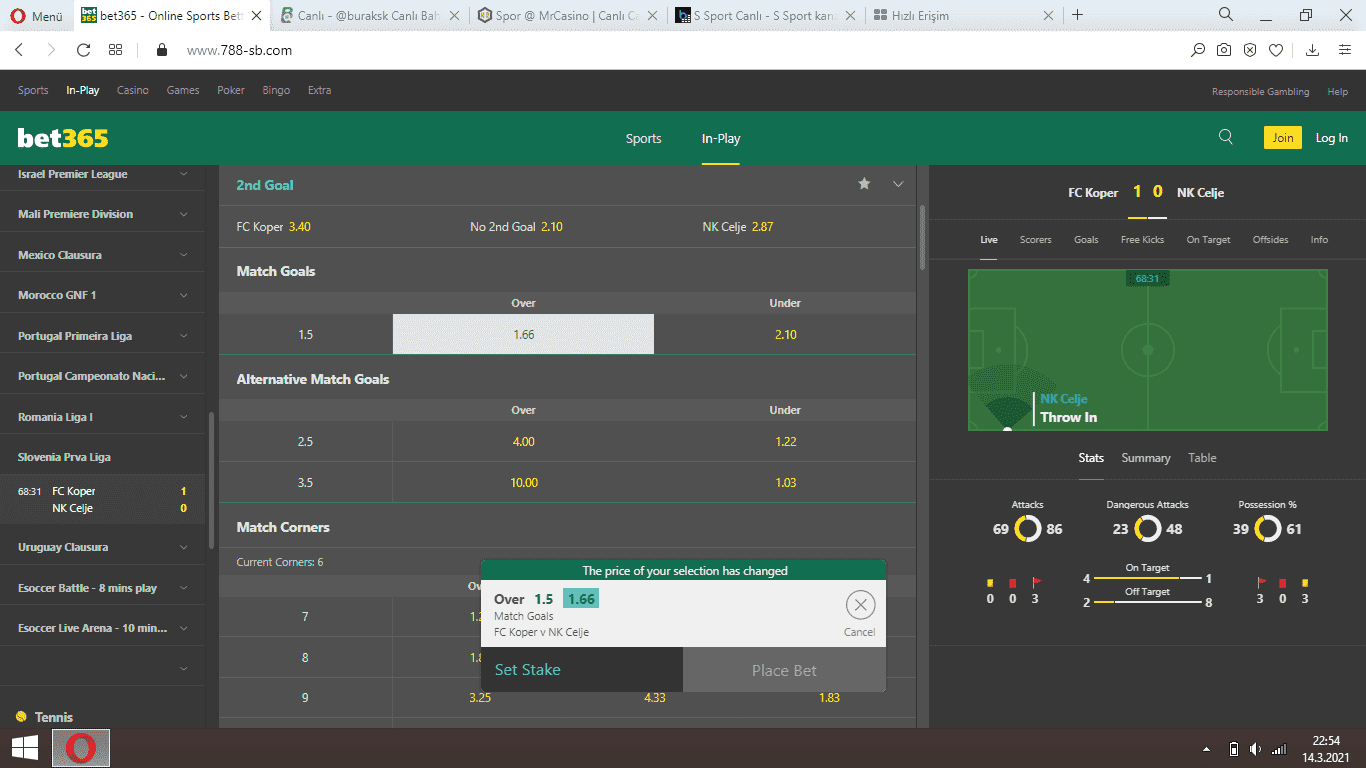Switch to Sports in main header
Viewport: 1366px width, 768px height.
coord(644,139)
